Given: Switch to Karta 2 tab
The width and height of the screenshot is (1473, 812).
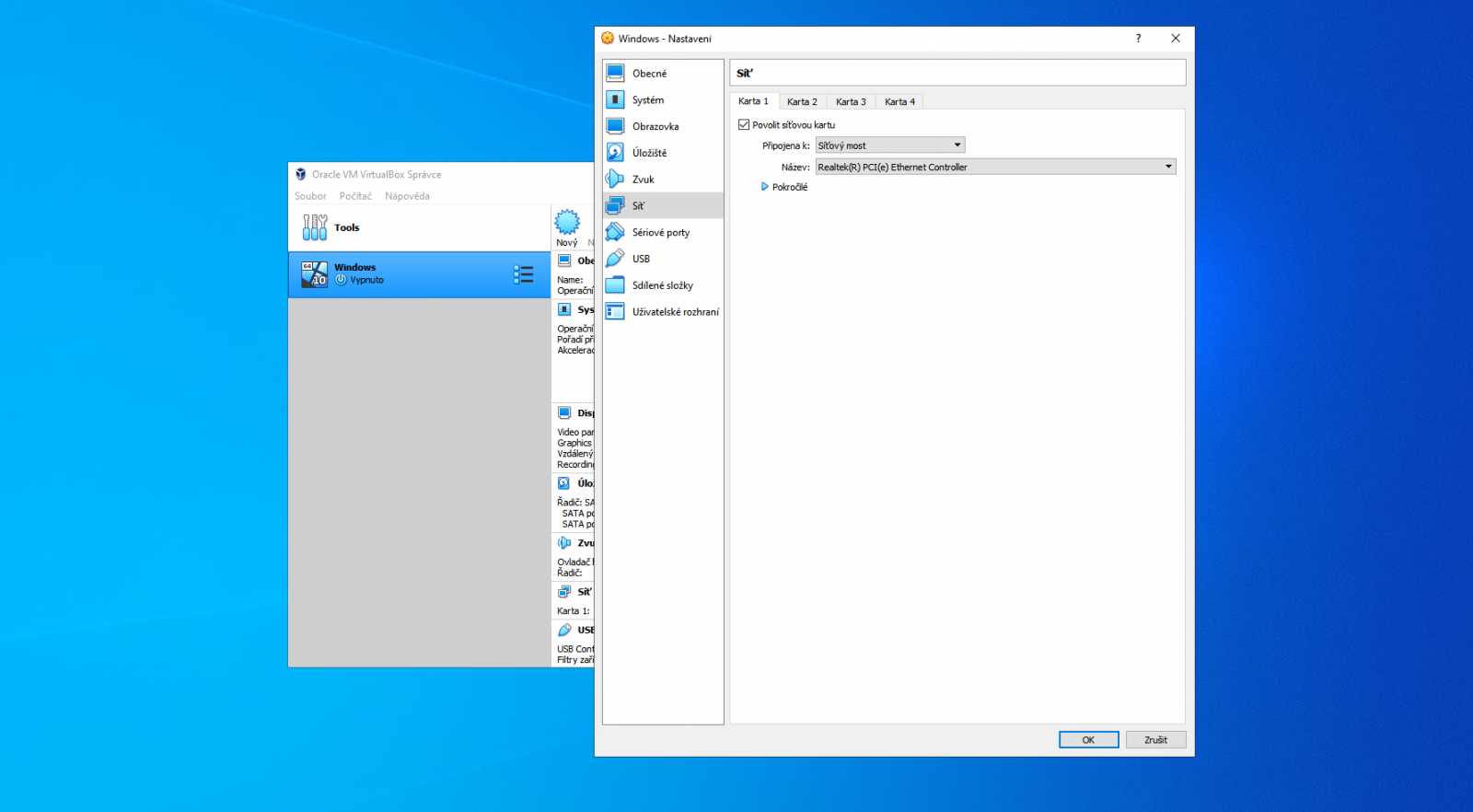Looking at the screenshot, I should [x=802, y=102].
